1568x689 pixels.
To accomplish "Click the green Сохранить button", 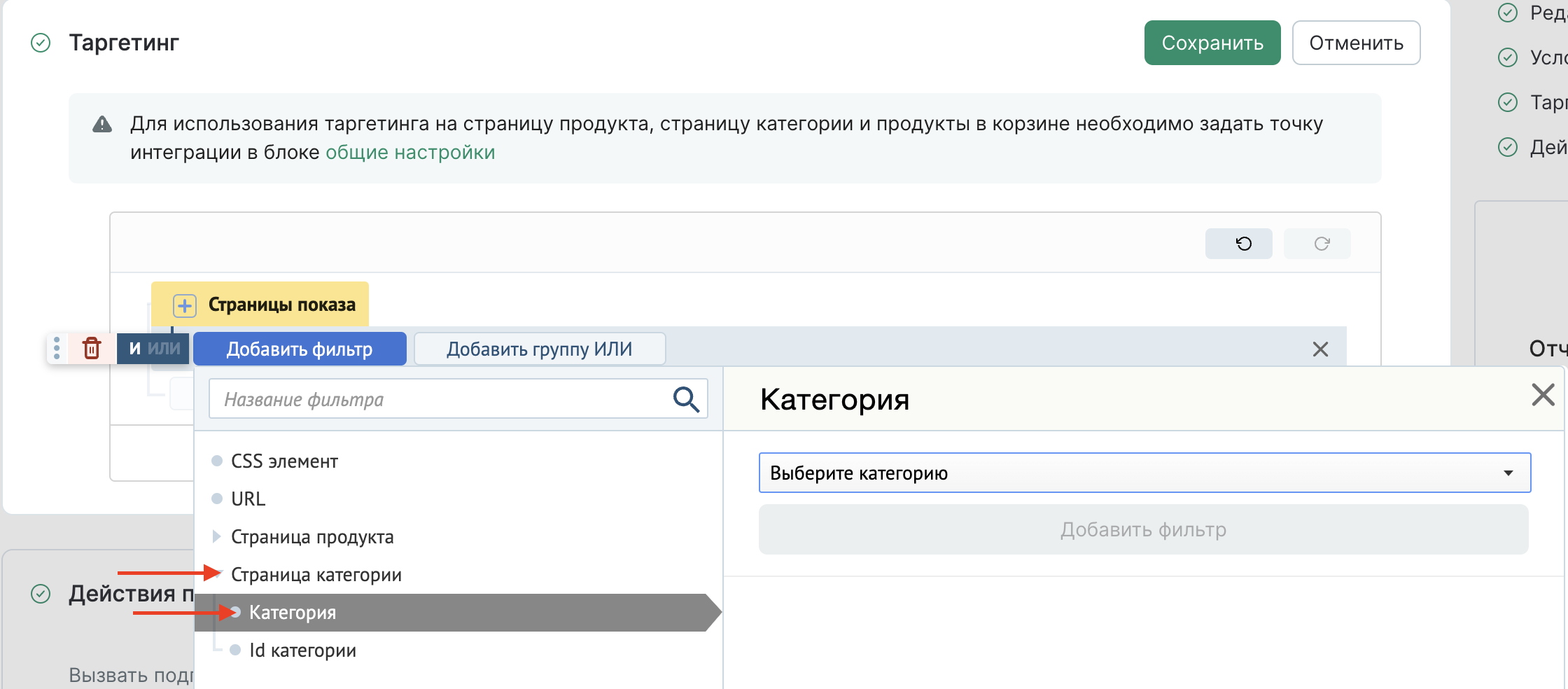I will coord(1212,43).
